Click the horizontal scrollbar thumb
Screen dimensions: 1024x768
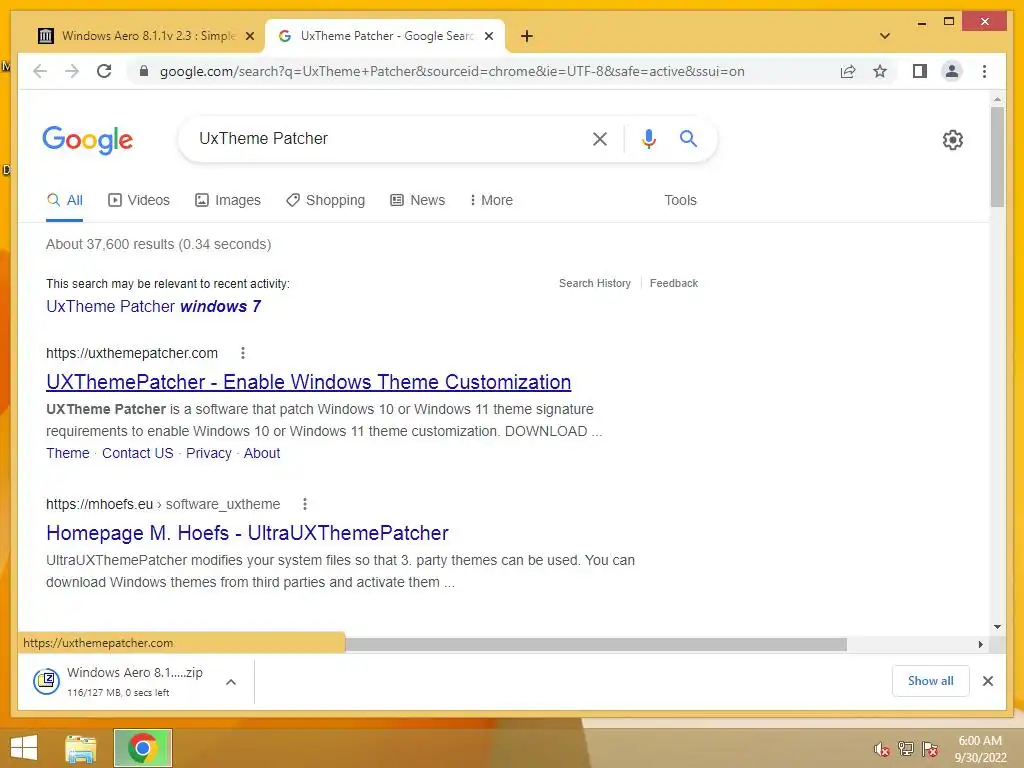(596, 645)
